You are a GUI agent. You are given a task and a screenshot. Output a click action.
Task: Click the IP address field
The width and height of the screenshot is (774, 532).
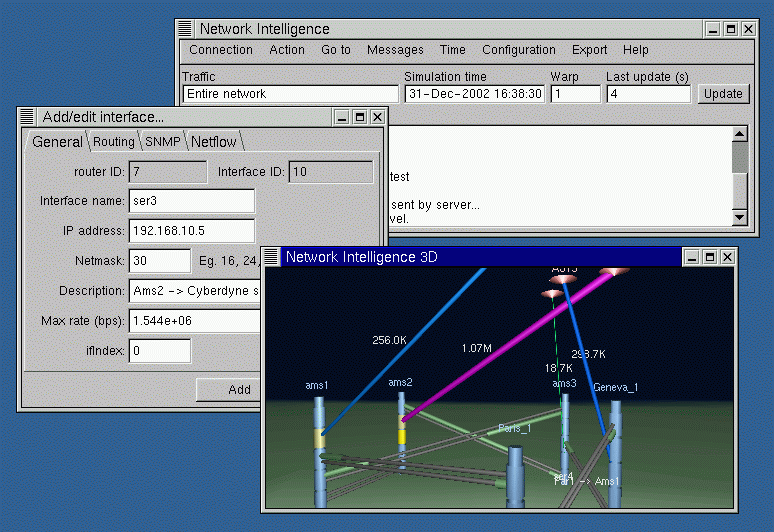(192, 231)
